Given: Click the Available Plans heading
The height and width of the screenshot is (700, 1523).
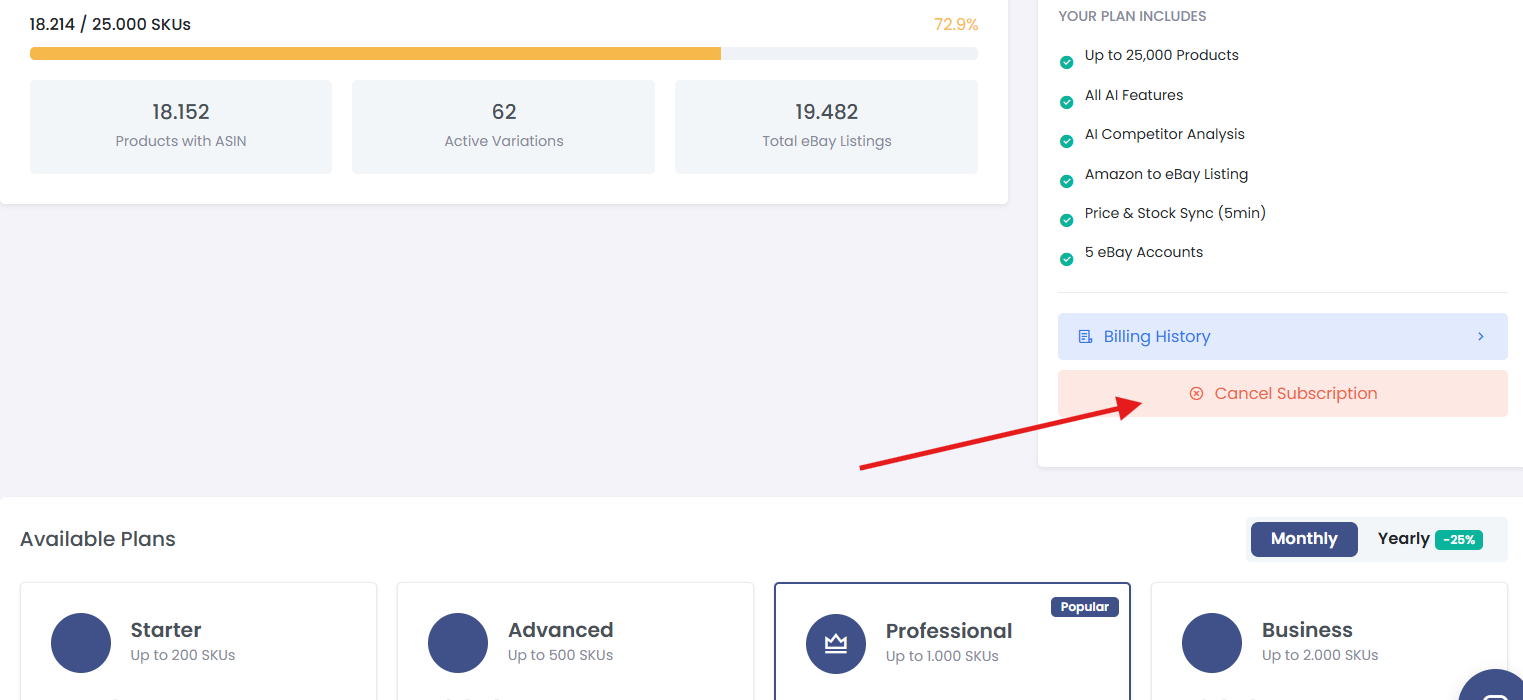Looking at the screenshot, I should [x=98, y=539].
